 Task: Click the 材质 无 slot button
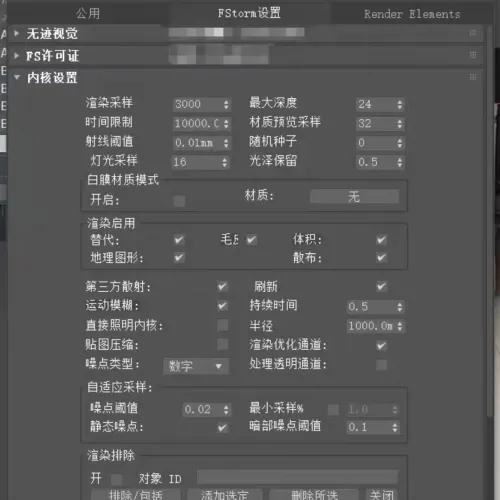(354, 196)
